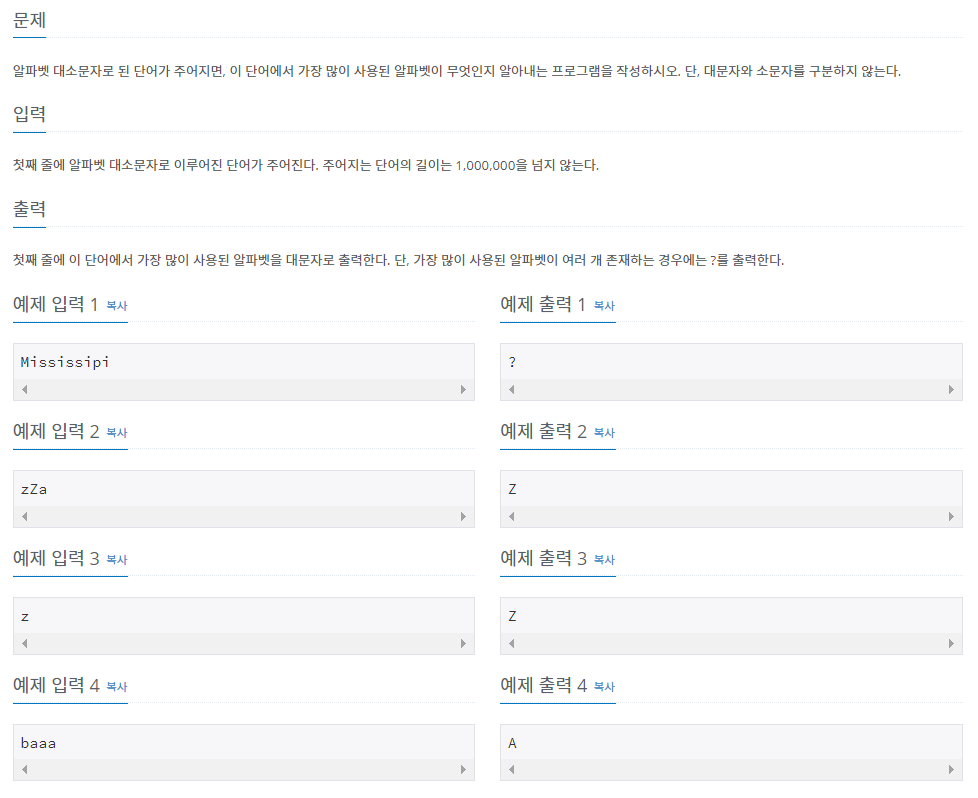
Task: Click the output description paragraph under 출력
Action: [x=399, y=260]
